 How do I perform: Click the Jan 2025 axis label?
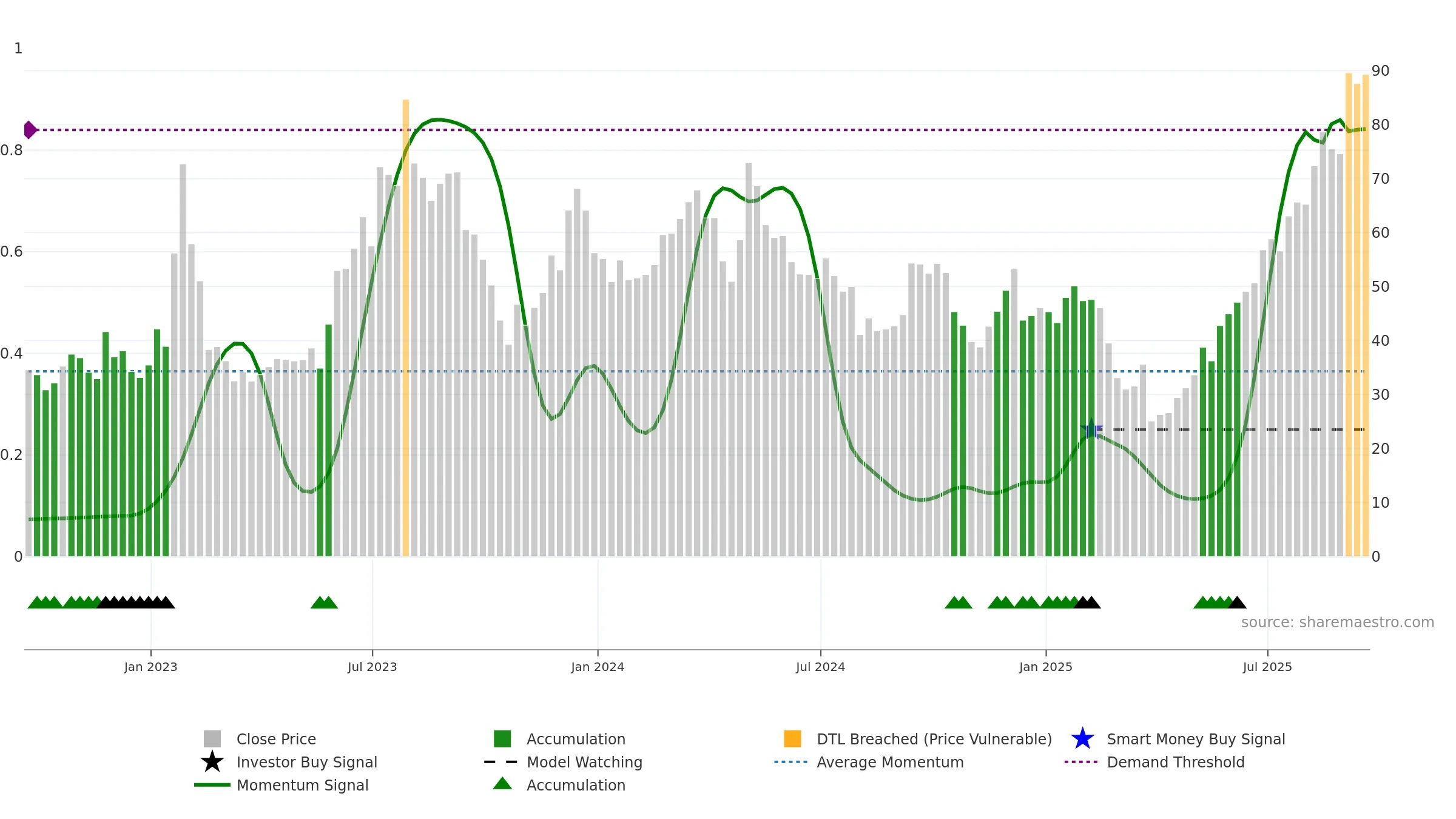[x=1046, y=667]
